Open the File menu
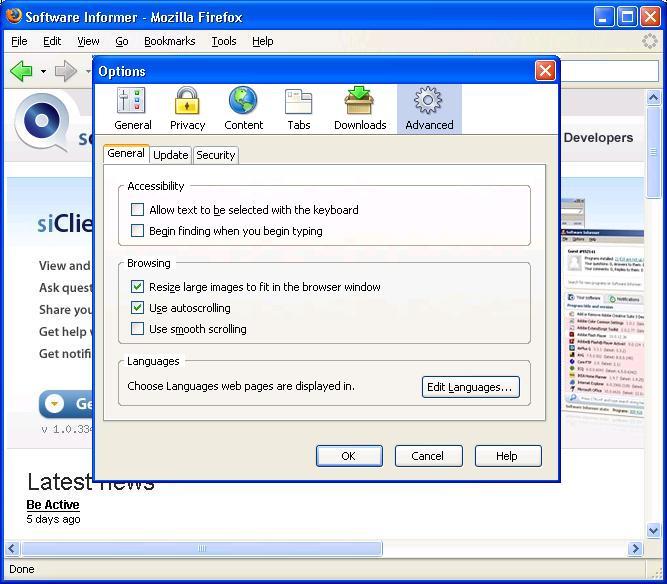This screenshot has height=584, width=667. tap(19, 41)
